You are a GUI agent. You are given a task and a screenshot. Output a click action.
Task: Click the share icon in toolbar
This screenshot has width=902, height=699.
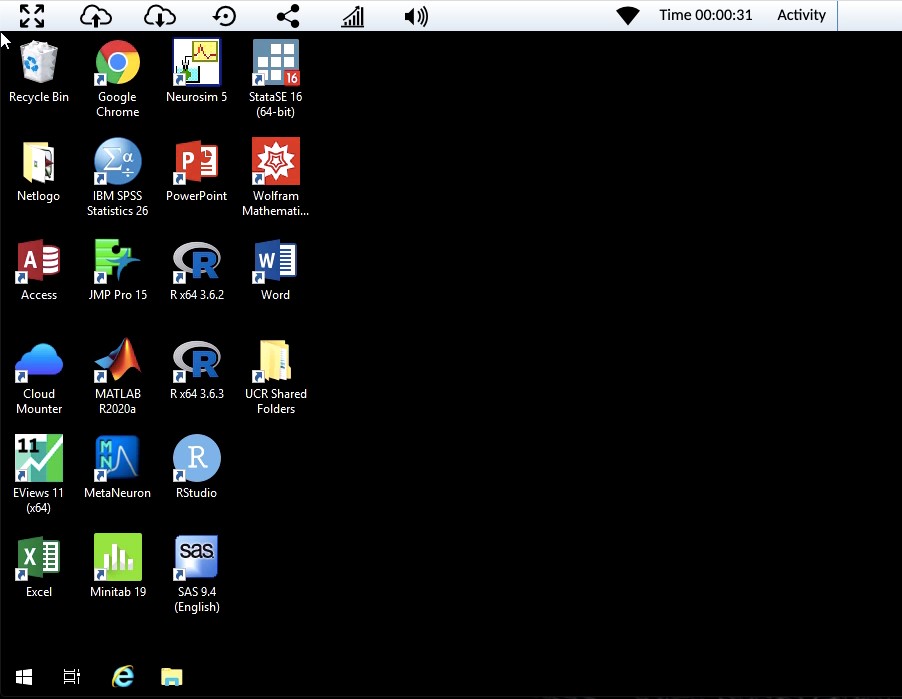coord(288,16)
